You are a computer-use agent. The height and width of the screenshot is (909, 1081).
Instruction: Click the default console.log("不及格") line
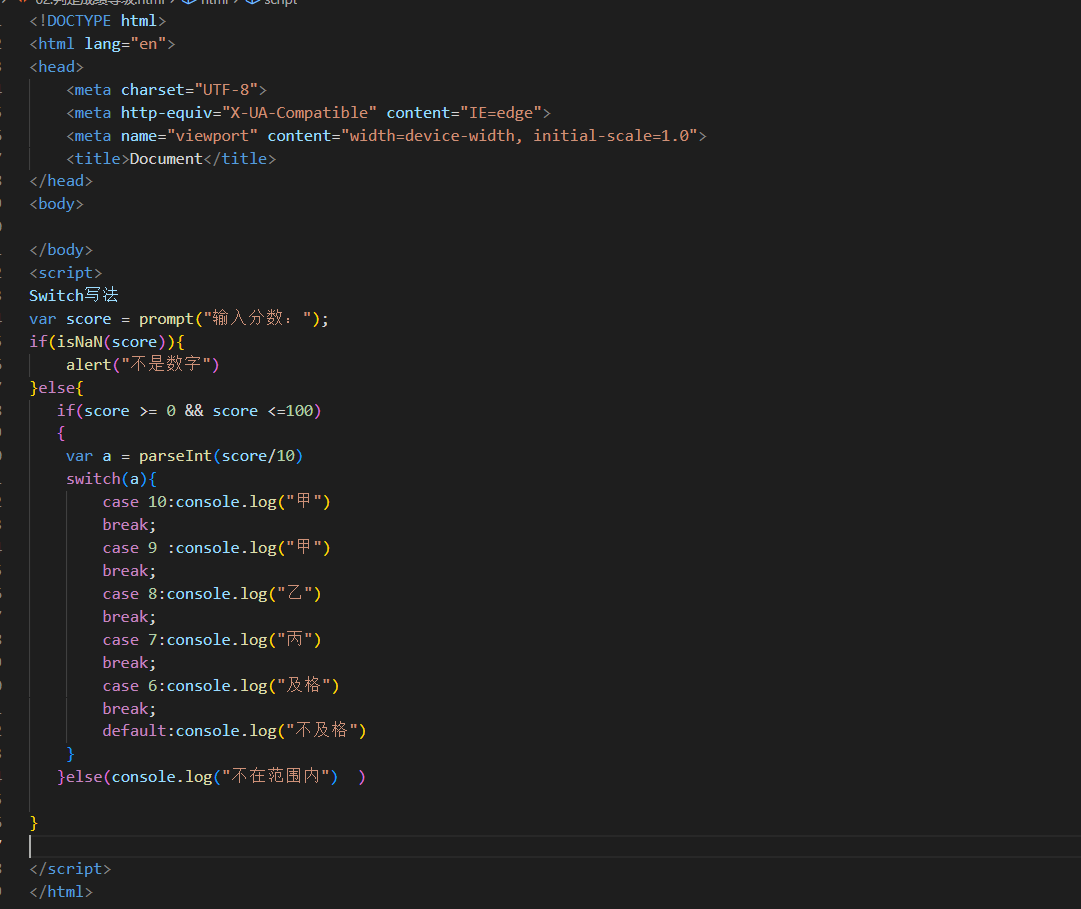coord(234,731)
